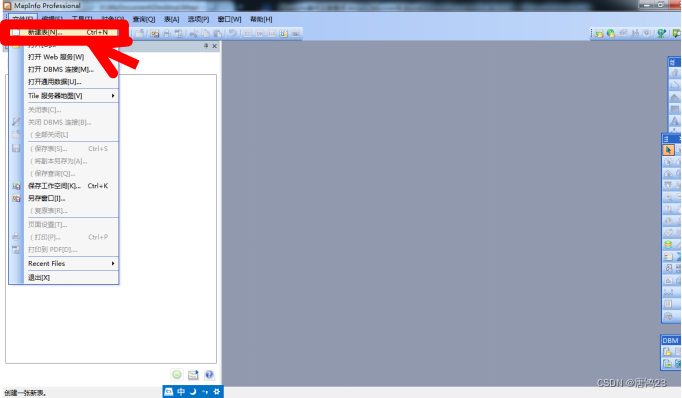Select the Polygon drawing tool
The image size is (682, 398).
(675, 97)
